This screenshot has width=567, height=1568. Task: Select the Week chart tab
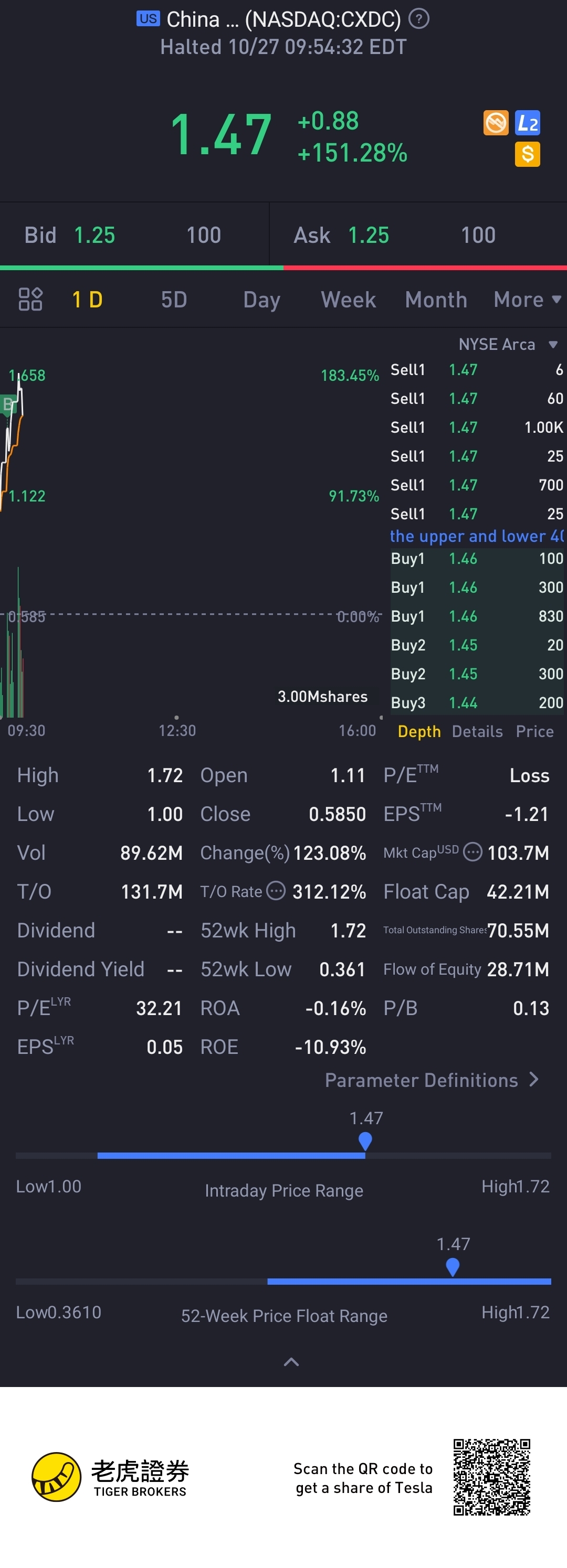coord(349,300)
